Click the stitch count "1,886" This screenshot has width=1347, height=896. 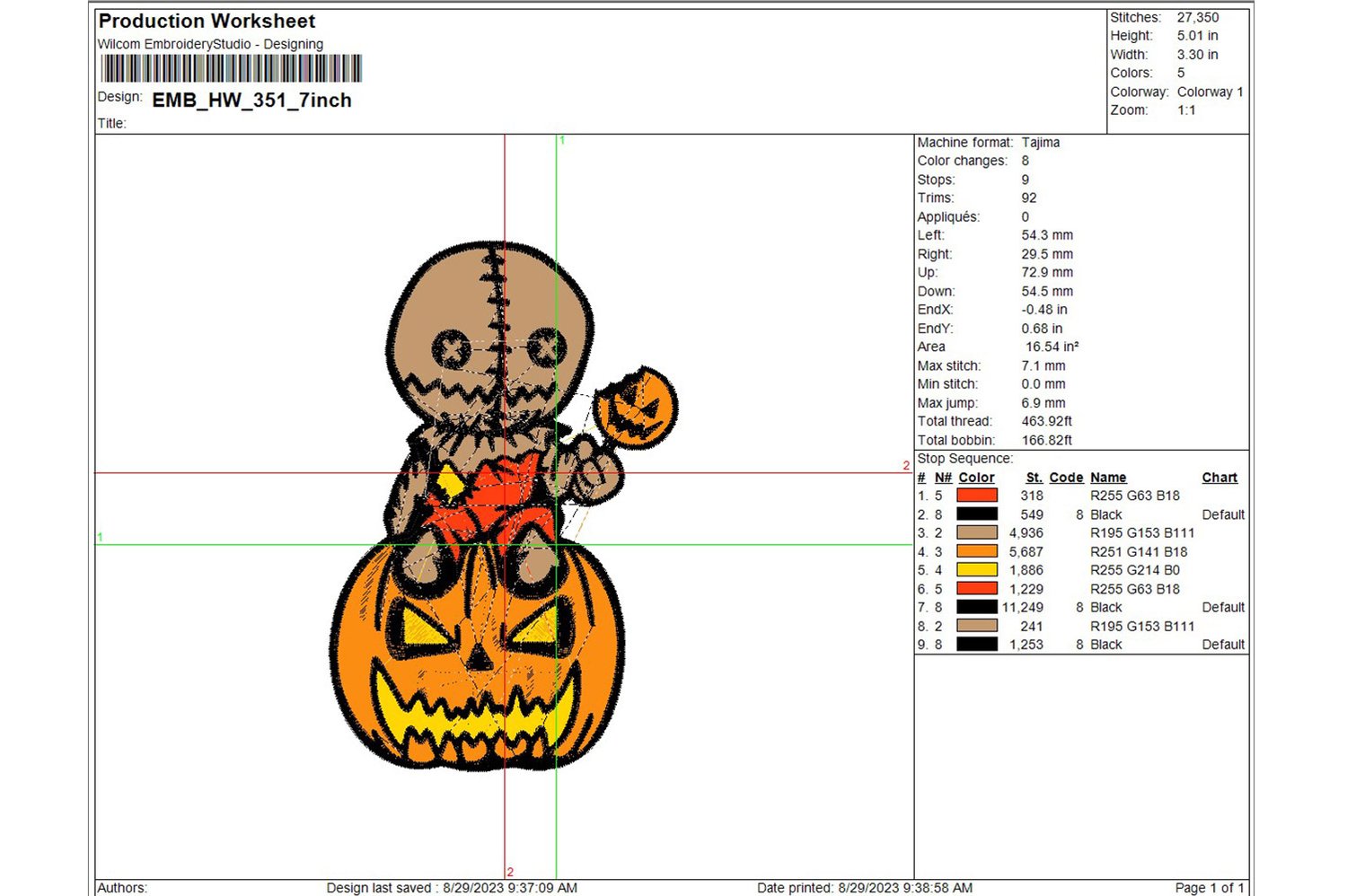(x=1026, y=570)
